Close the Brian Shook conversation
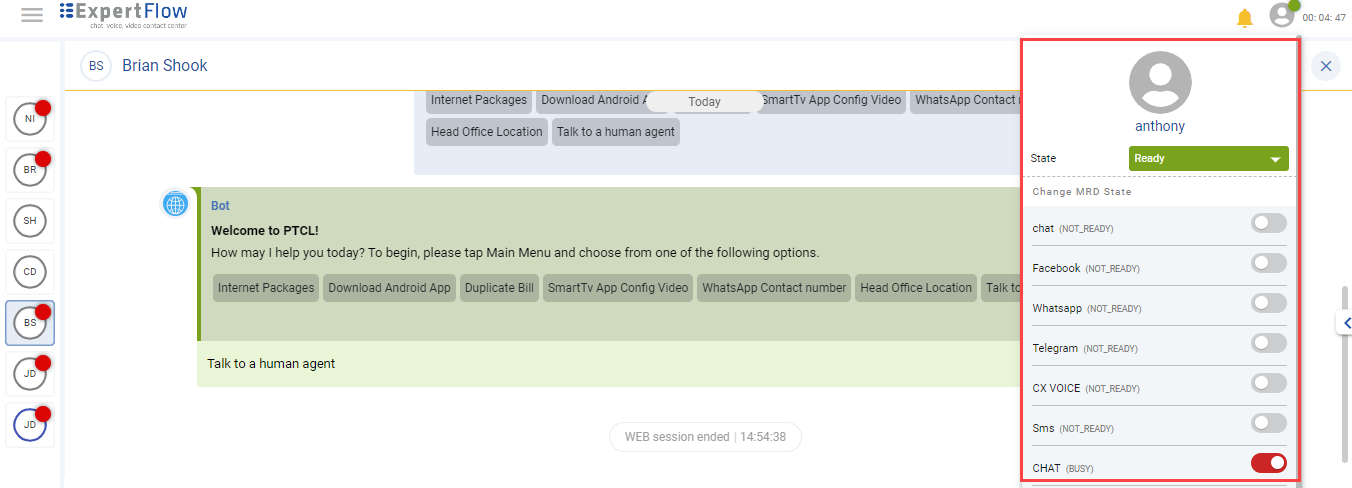This screenshot has width=1352, height=488. [1325, 66]
